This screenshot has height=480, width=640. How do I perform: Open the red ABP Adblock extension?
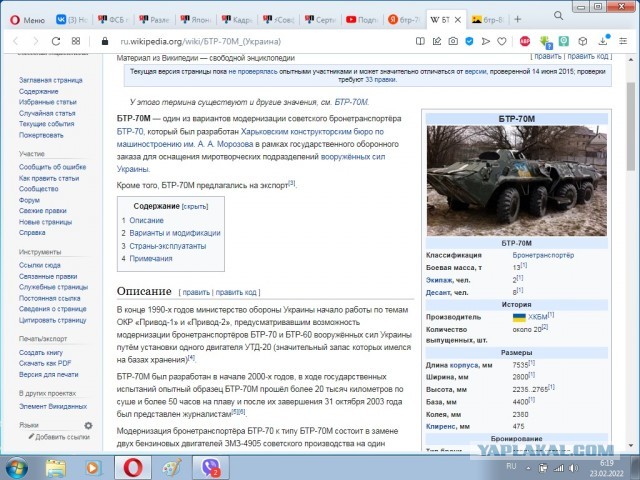tap(525, 41)
